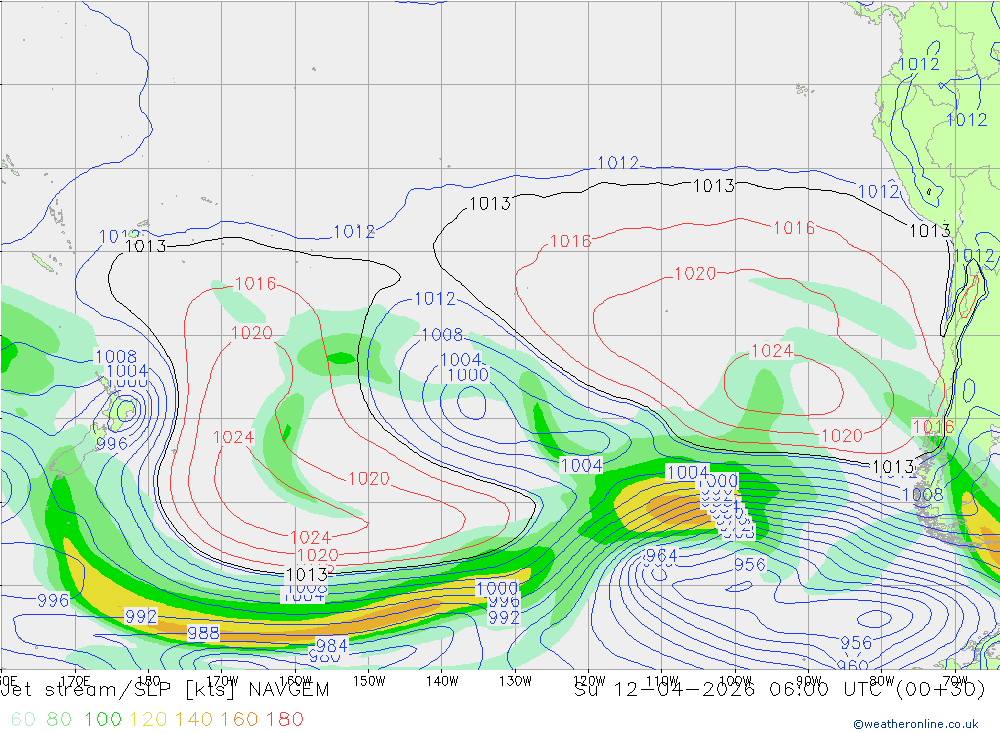Select the 964 isobar label
This screenshot has width=1000, height=733.
[661, 555]
